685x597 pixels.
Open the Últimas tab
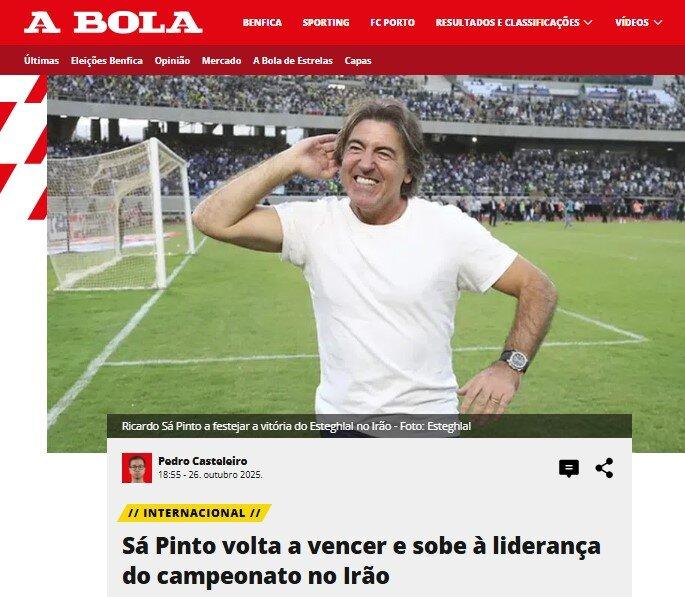(42, 61)
